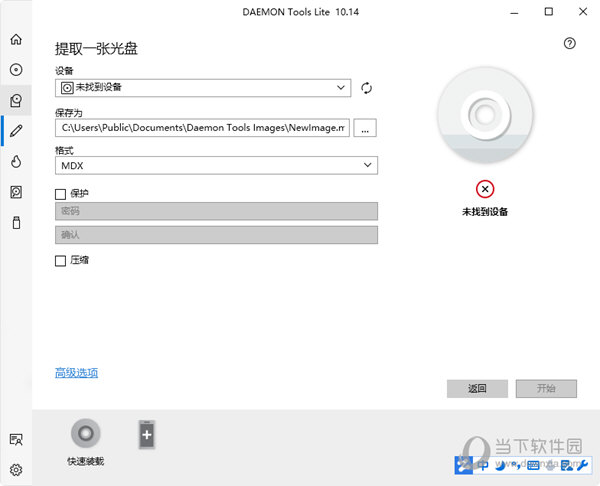Open the disc Images sidebar icon

coord(16,70)
